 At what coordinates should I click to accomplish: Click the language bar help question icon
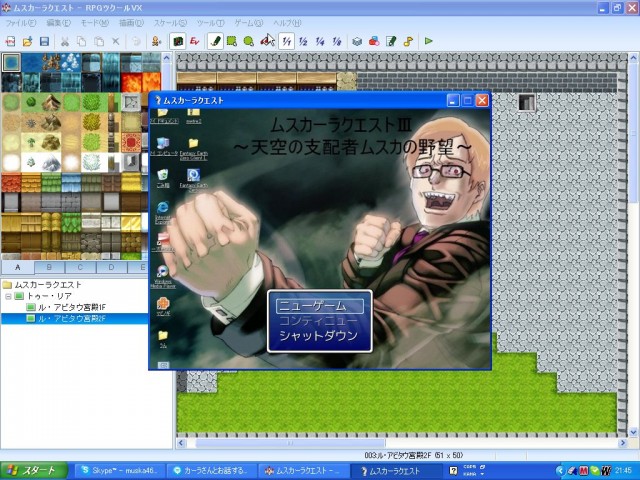point(453,471)
